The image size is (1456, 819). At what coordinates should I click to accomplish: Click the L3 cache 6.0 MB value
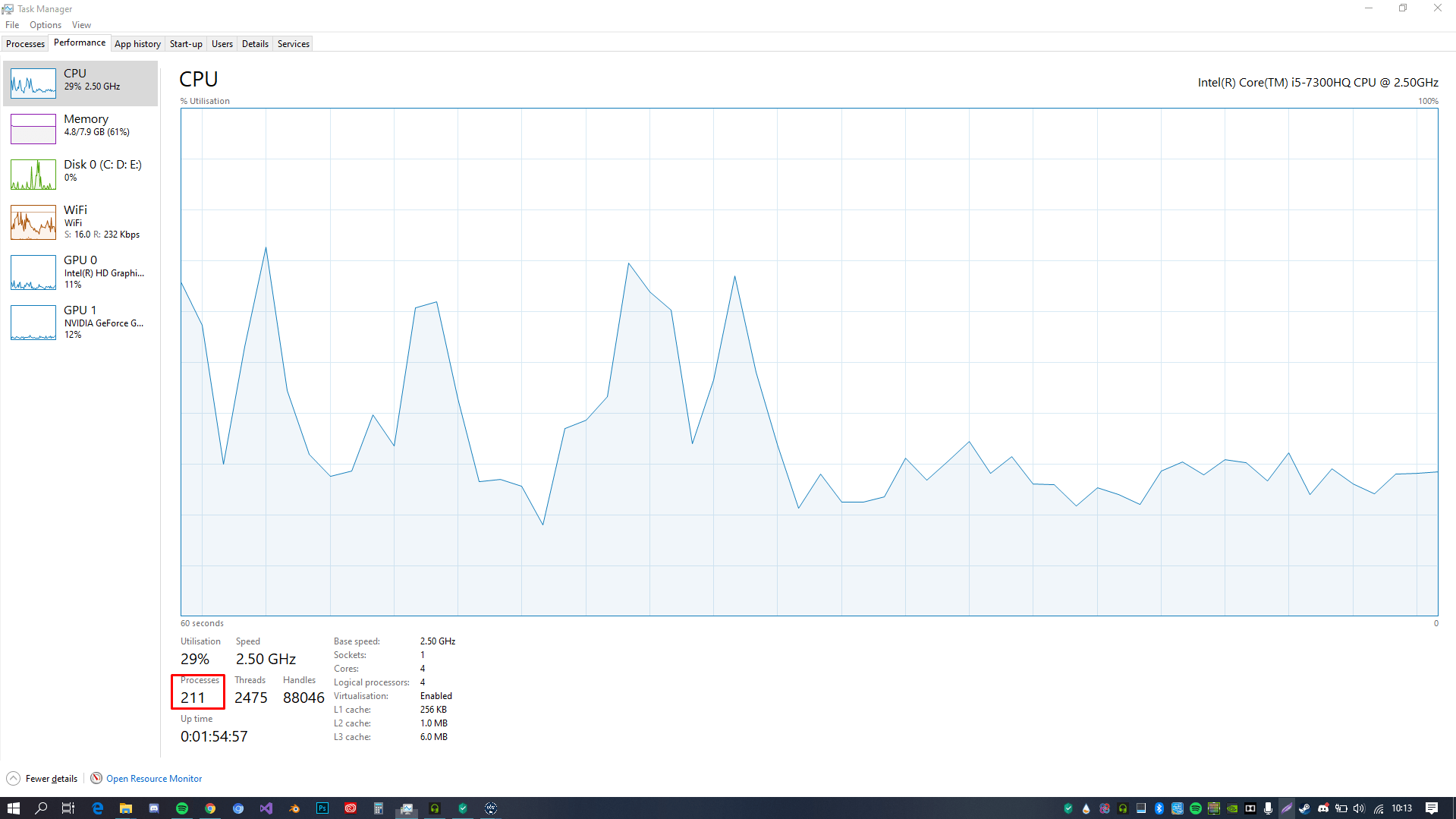click(434, 737)
